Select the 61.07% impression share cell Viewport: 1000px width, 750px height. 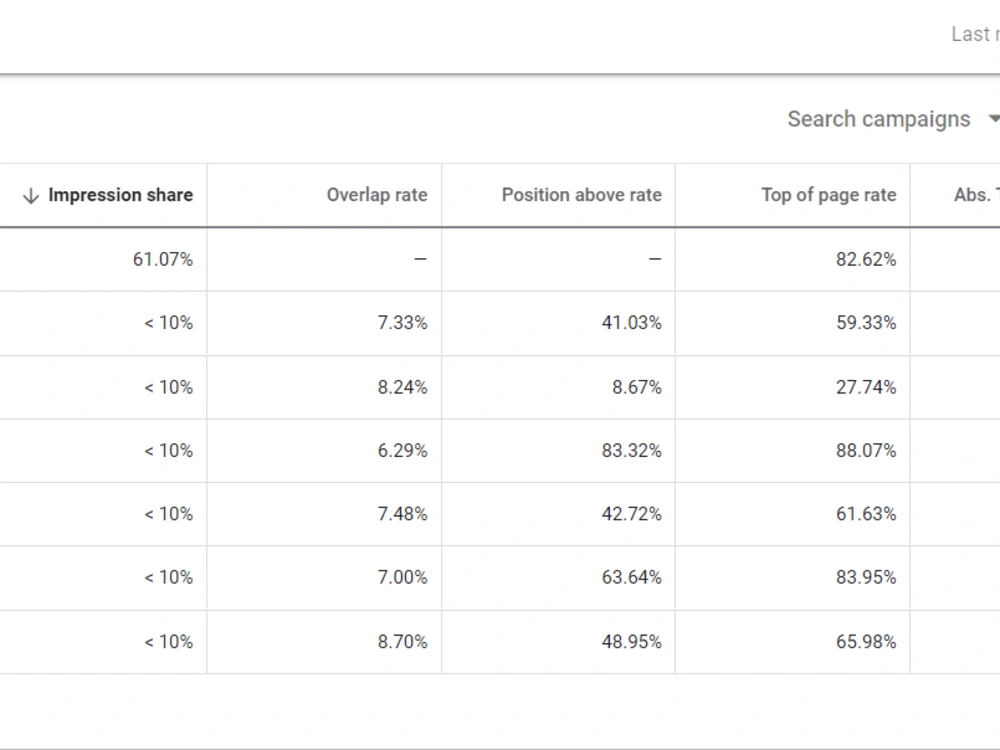(163, 260)
